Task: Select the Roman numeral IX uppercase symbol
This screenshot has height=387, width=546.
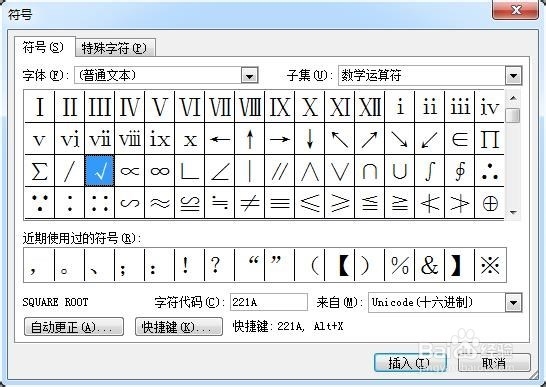Action: pyautogui.click(x=280, y=107)
